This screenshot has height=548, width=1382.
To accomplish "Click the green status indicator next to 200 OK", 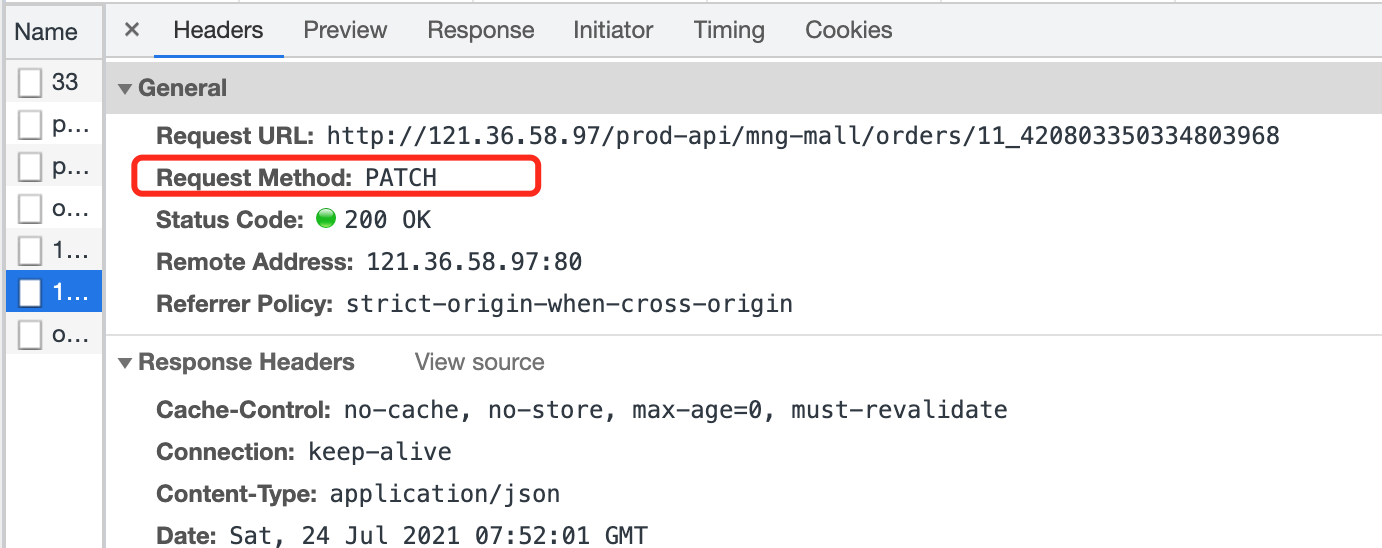I will pos(325,219).
